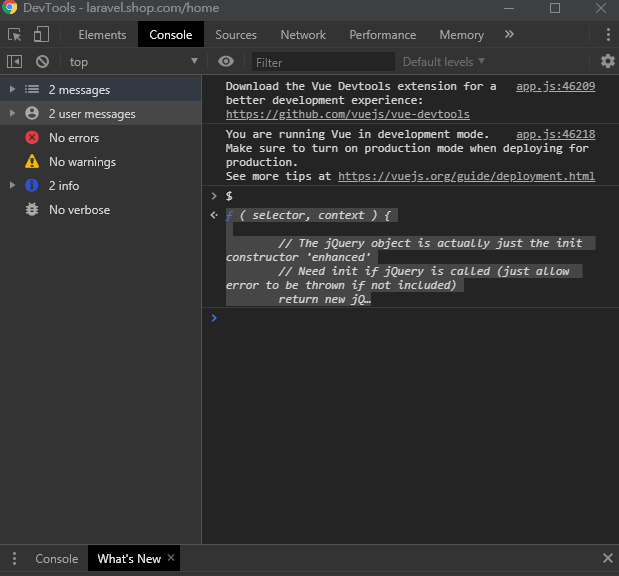Switch to the drawer Console tab
Screen dimensions: 619x576
[57, 559]
